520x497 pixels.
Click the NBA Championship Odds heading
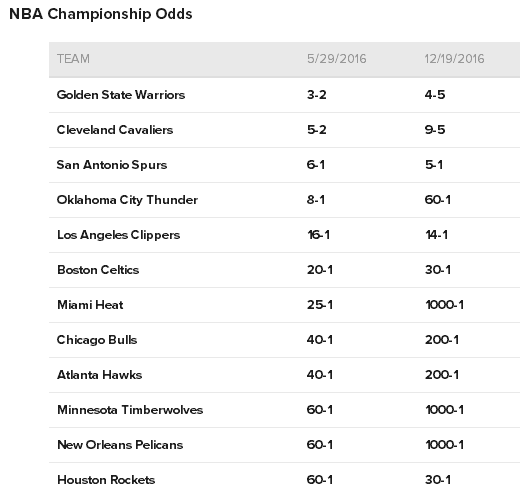point(101,14)
